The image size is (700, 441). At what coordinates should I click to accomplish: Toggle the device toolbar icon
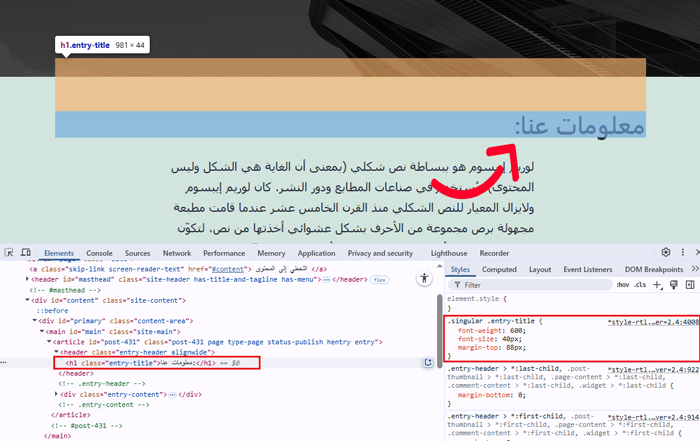pos(26,253)
